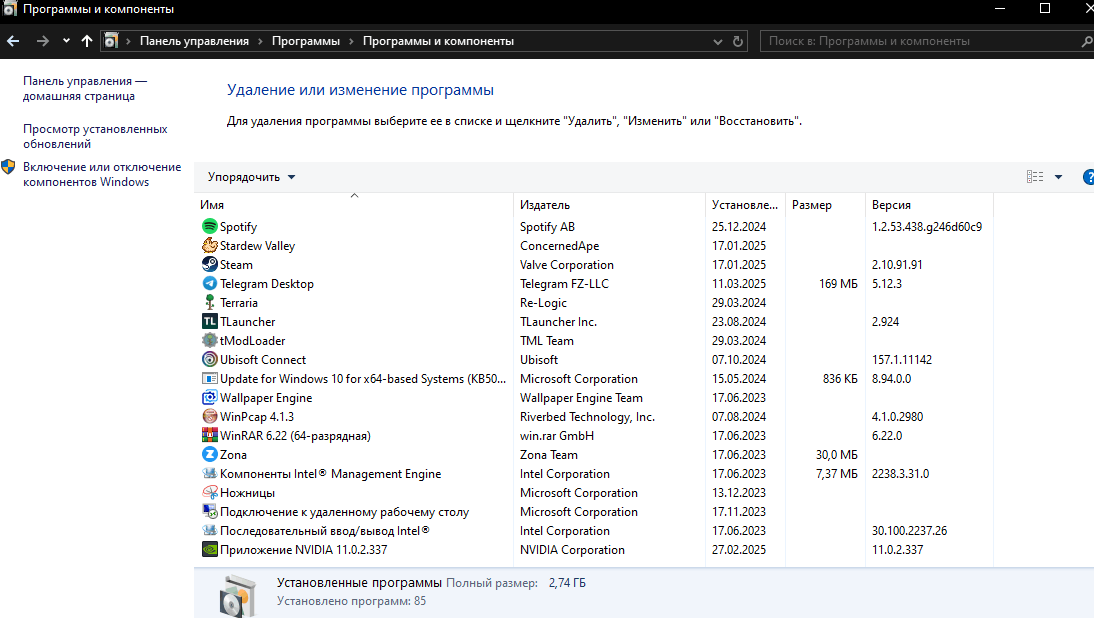Expand the chevron after Программы breadcrumb

click(351, 41)
